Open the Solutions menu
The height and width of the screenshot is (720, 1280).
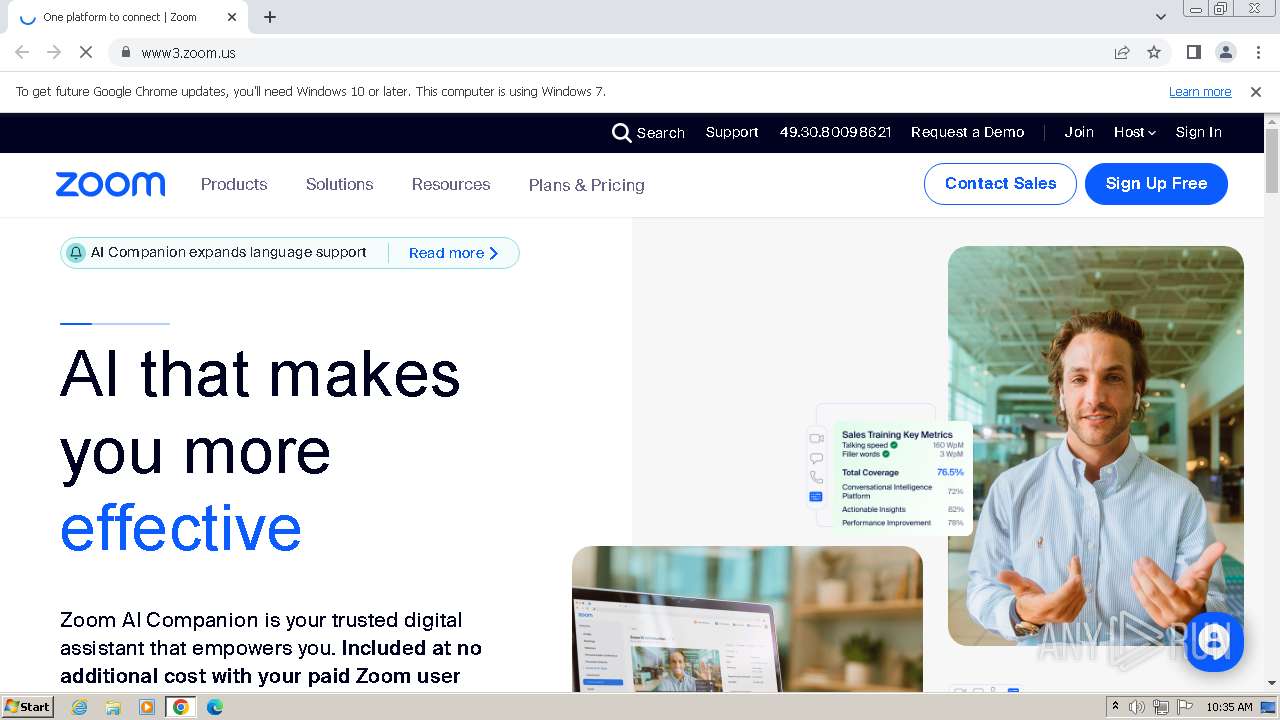[339, 184]
